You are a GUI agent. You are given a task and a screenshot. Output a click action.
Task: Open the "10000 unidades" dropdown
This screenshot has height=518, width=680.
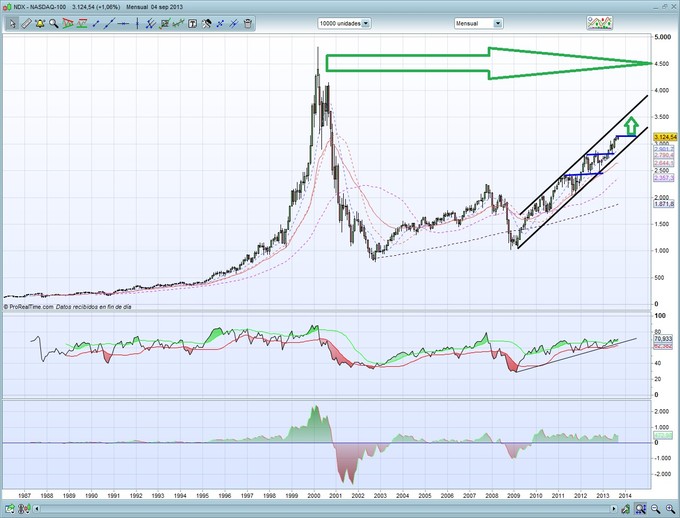pyautogui.click(x=344, y=22)
